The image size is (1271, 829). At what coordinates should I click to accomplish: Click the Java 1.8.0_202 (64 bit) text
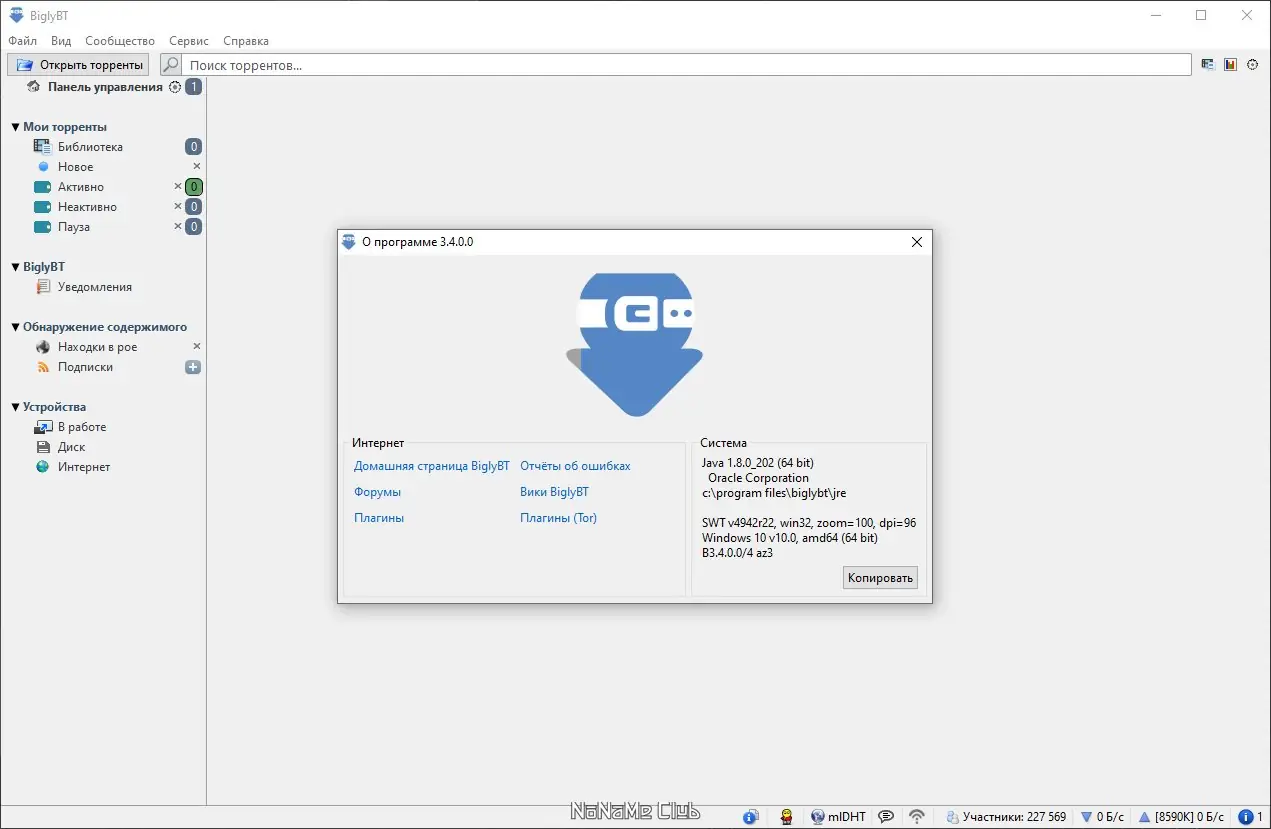(x=758, y=463)
